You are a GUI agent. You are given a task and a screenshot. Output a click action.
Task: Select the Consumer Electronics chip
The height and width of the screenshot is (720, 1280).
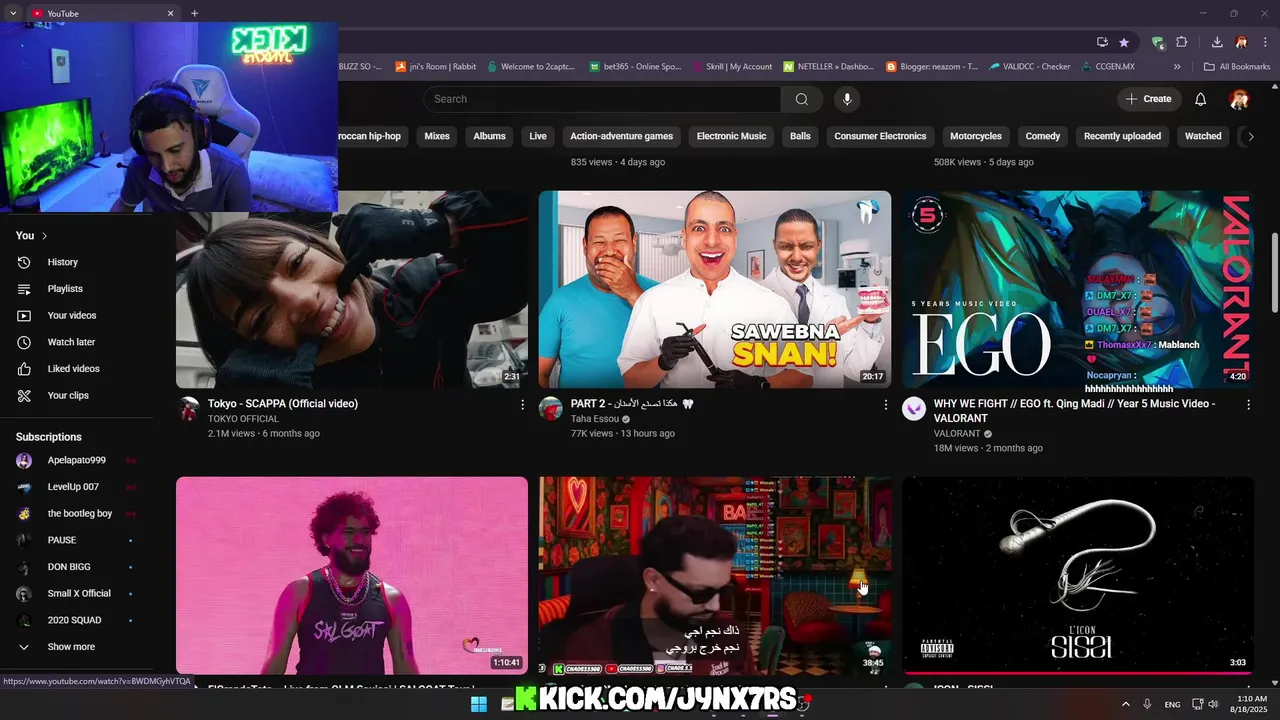pyautogui.click(x=880, y=136)
